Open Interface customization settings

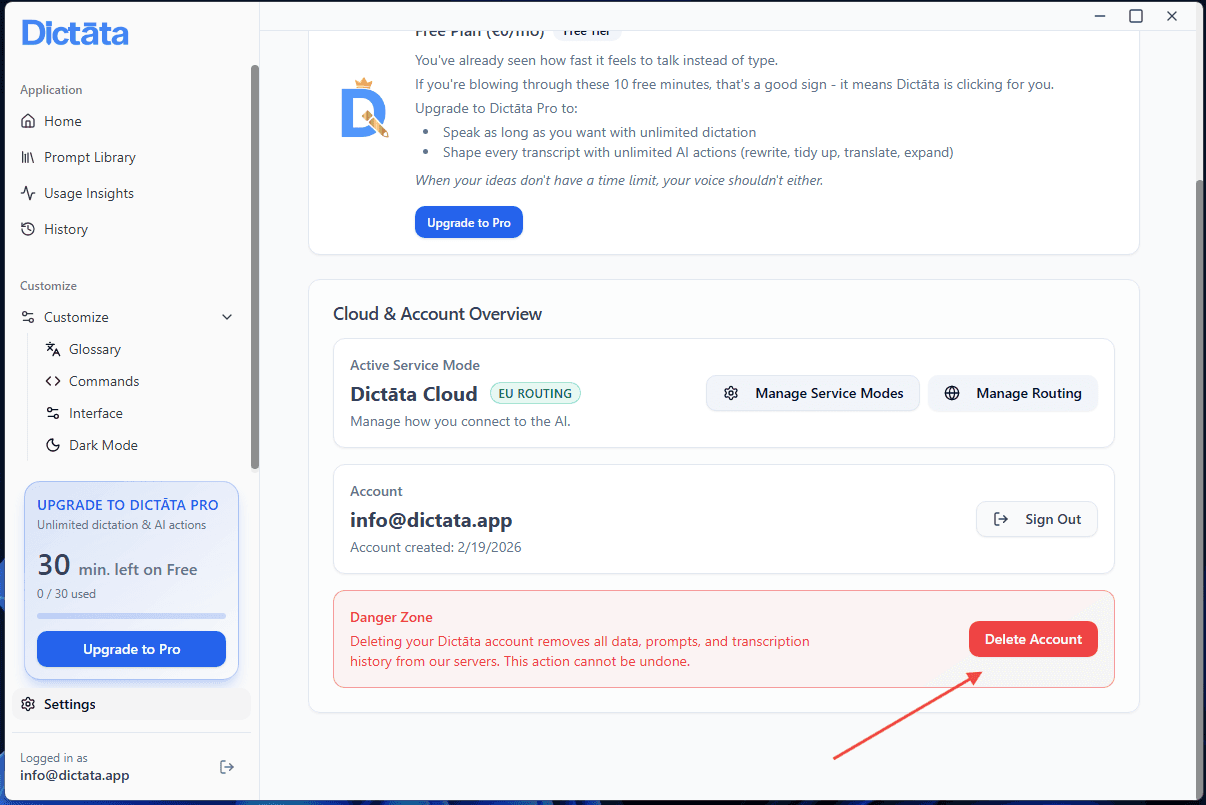(95, 413)
